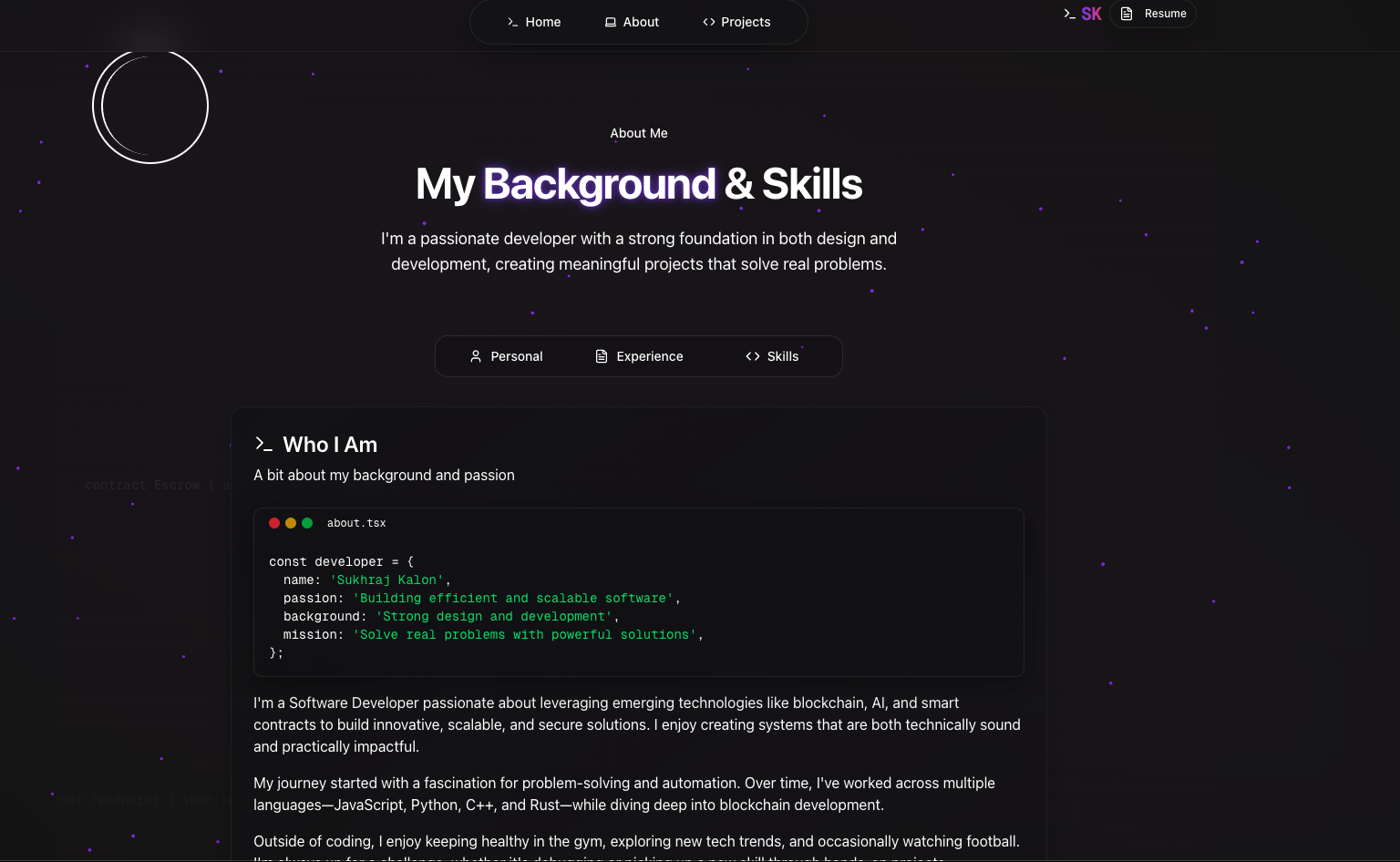Click the code brackets icon beside Projects

click(x=709, y=22)
